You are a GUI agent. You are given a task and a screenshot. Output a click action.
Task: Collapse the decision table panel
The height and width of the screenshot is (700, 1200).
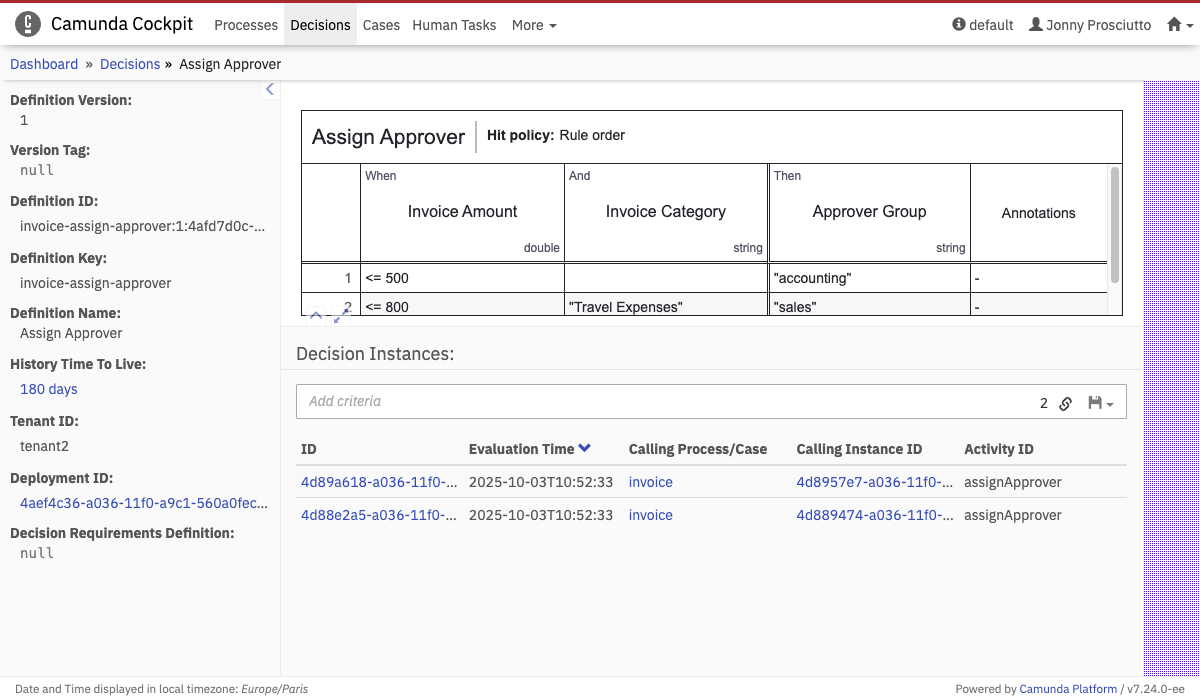316,316
